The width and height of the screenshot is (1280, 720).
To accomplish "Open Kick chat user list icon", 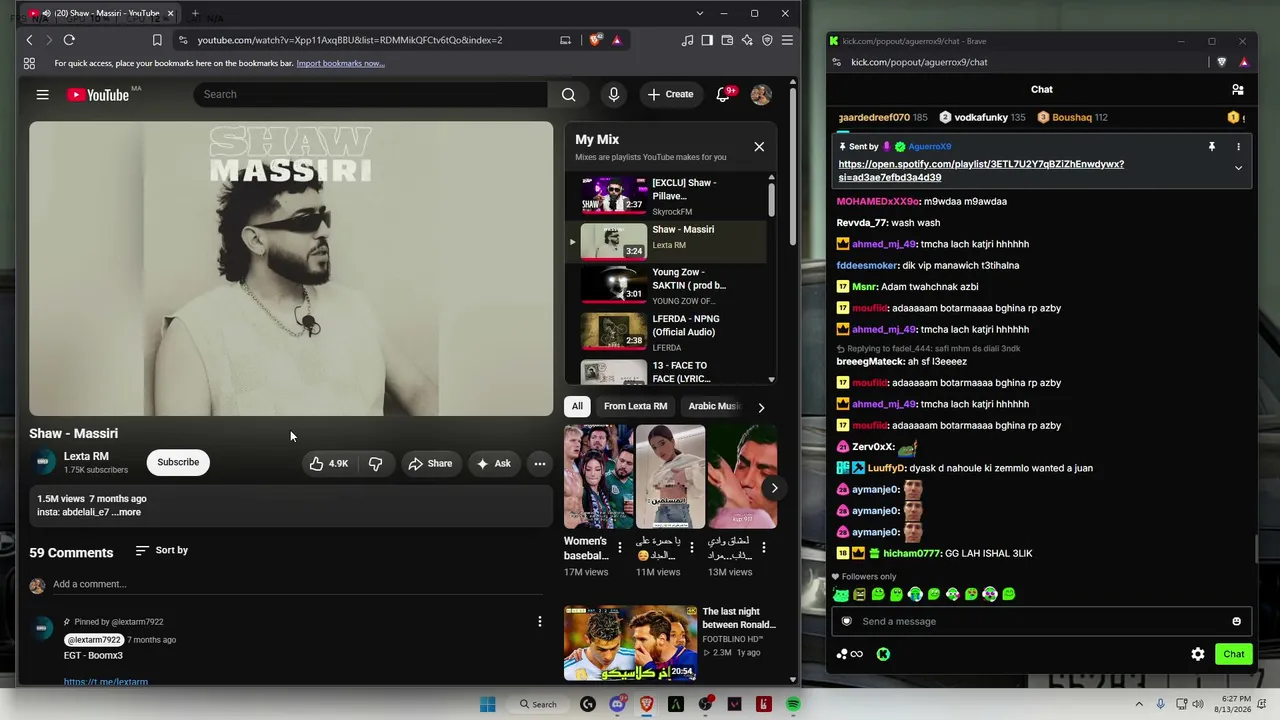I will 1238,90.
